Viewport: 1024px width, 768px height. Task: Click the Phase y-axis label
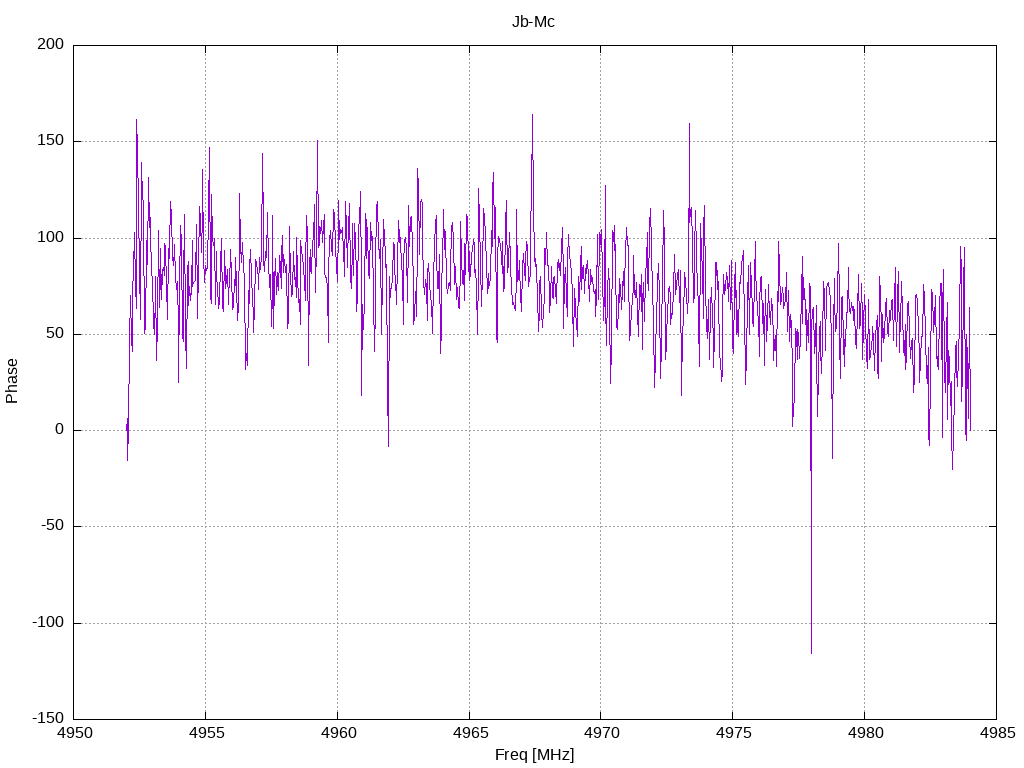12,381
